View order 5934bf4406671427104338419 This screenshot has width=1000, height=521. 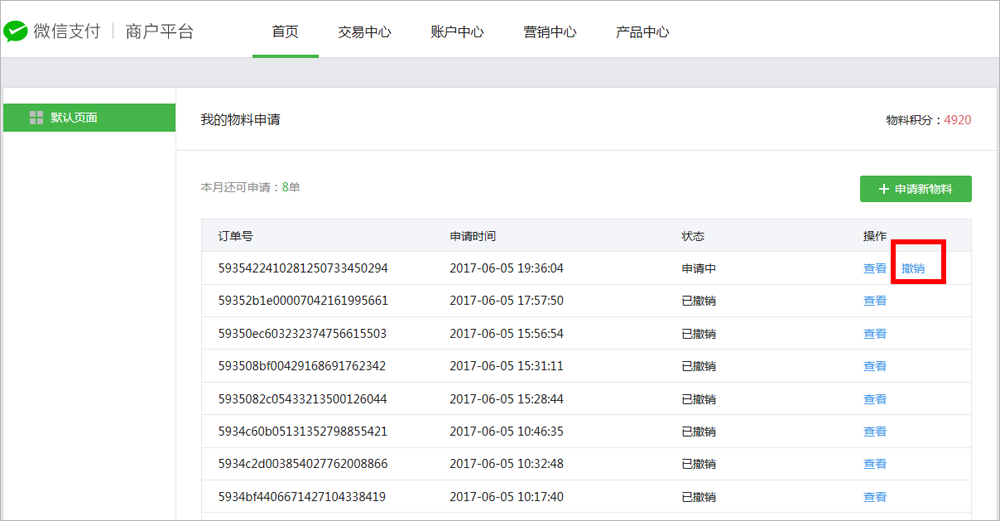pyautogui.click(x=874, y=497)
